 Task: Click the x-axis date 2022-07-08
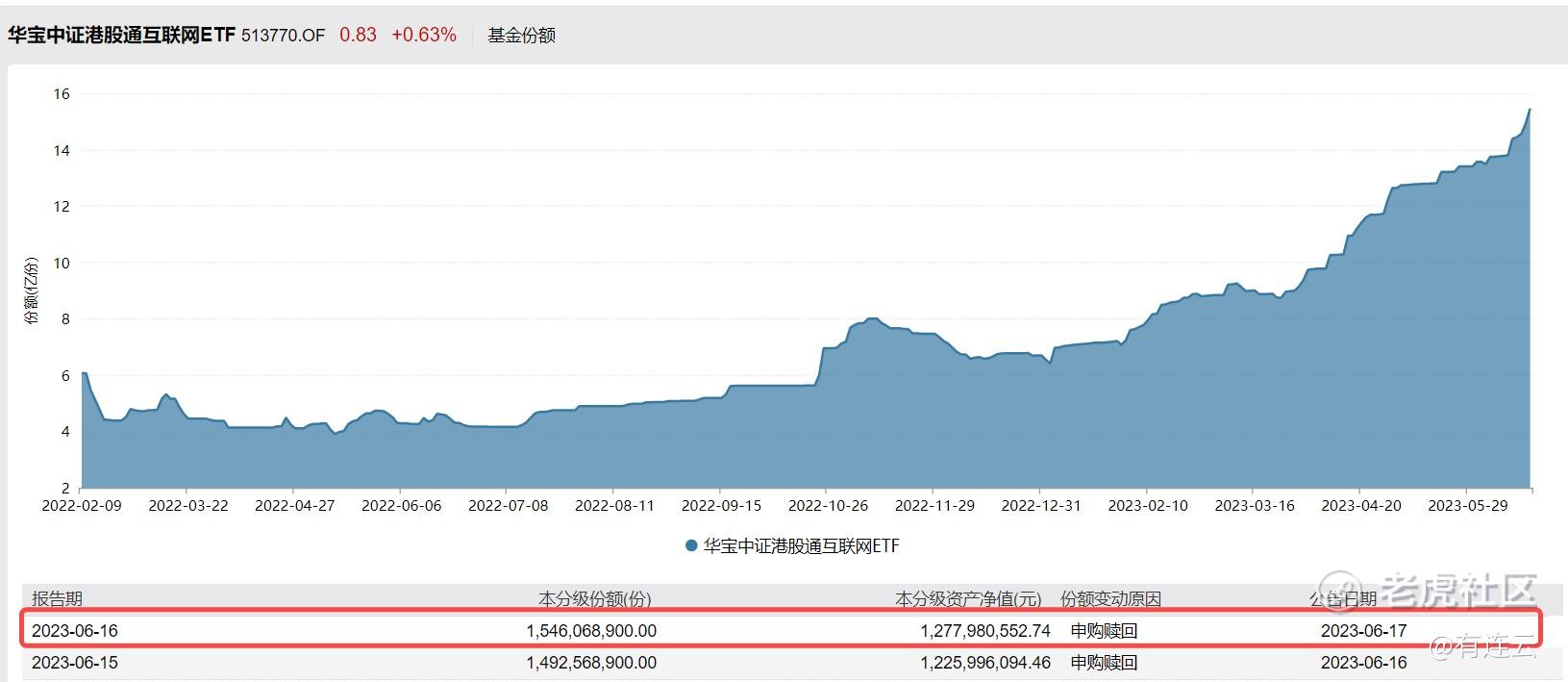509,506
